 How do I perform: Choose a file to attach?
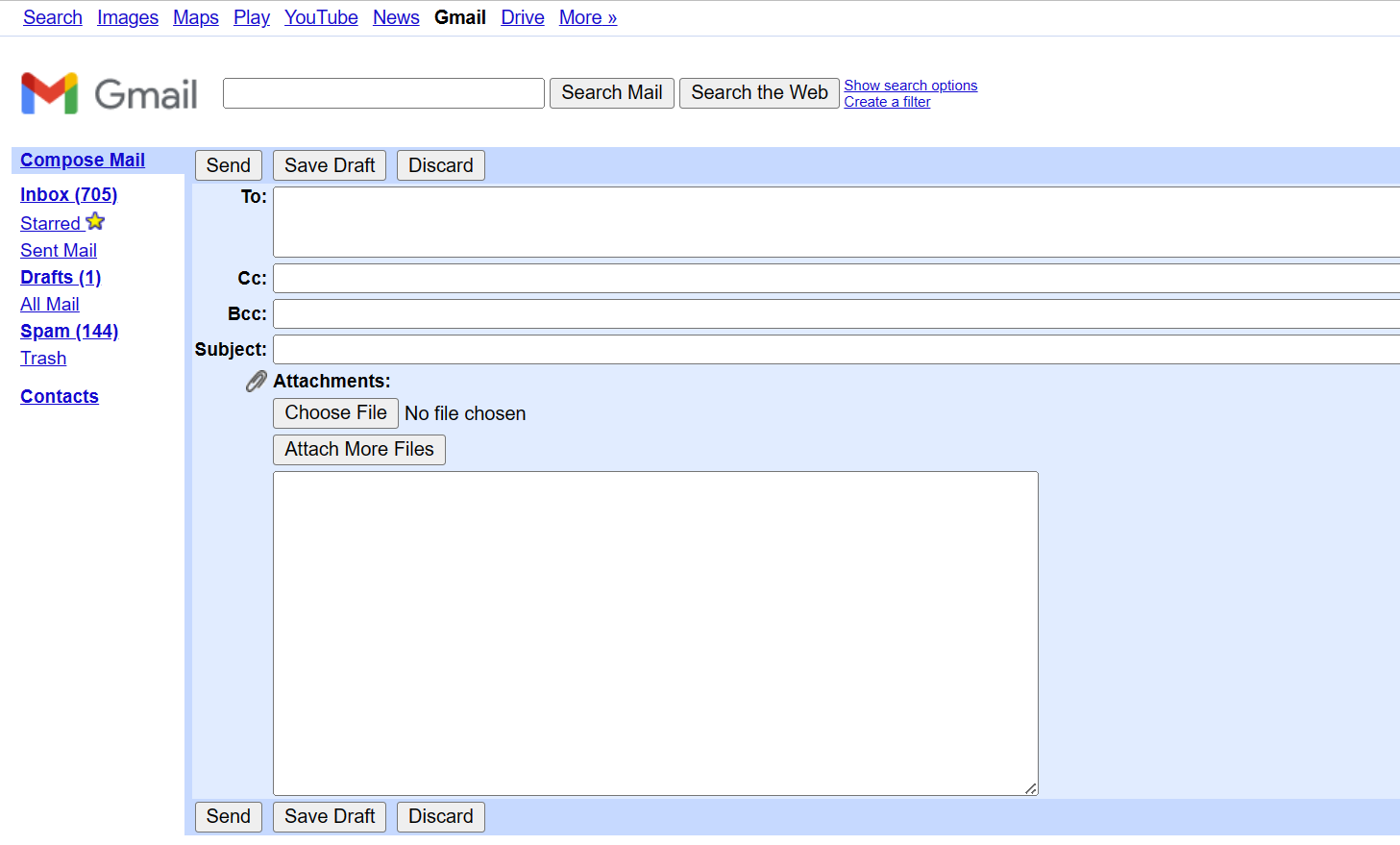(335, 412)
